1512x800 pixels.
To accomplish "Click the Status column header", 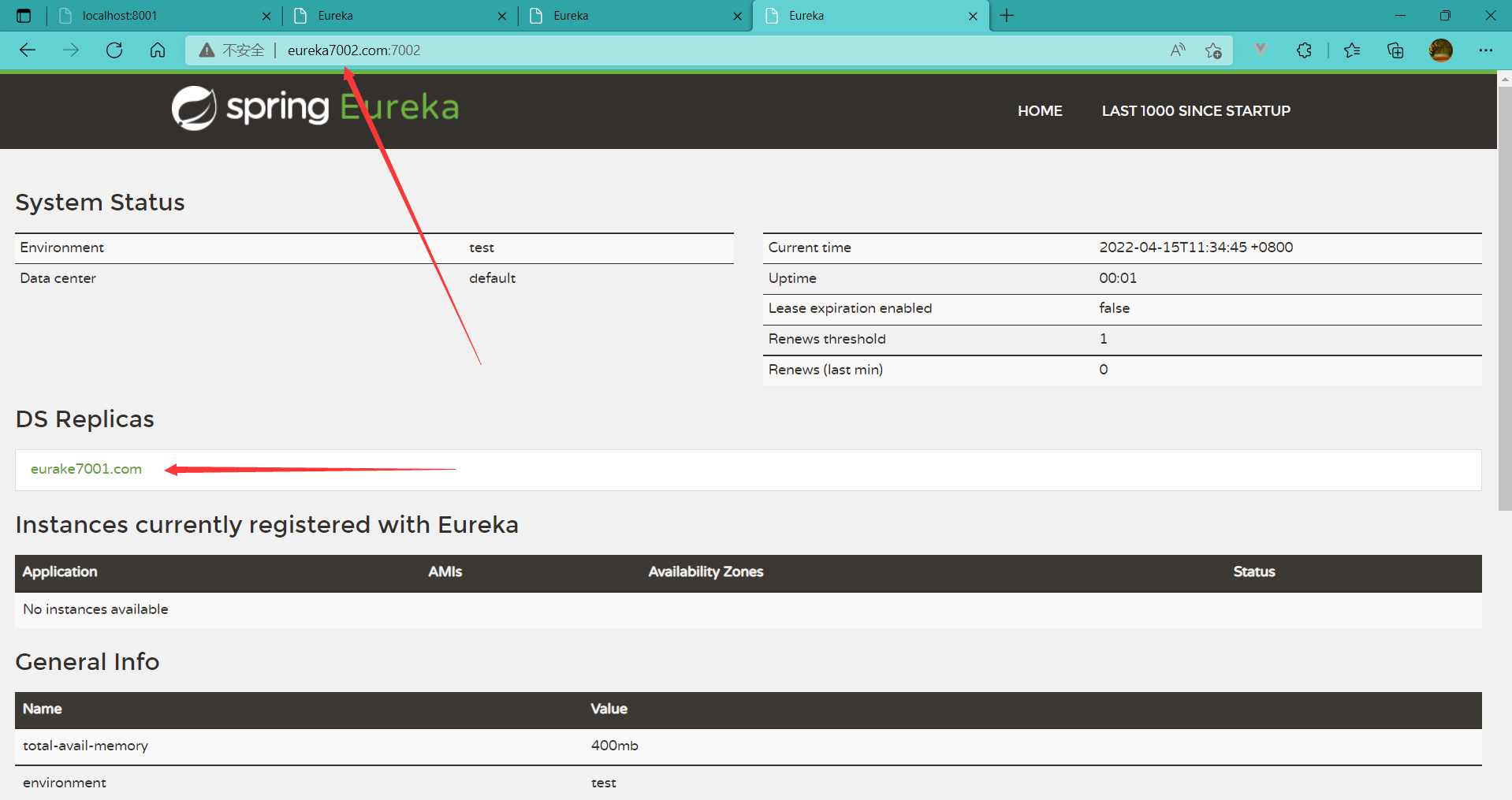I will 1254,572.
